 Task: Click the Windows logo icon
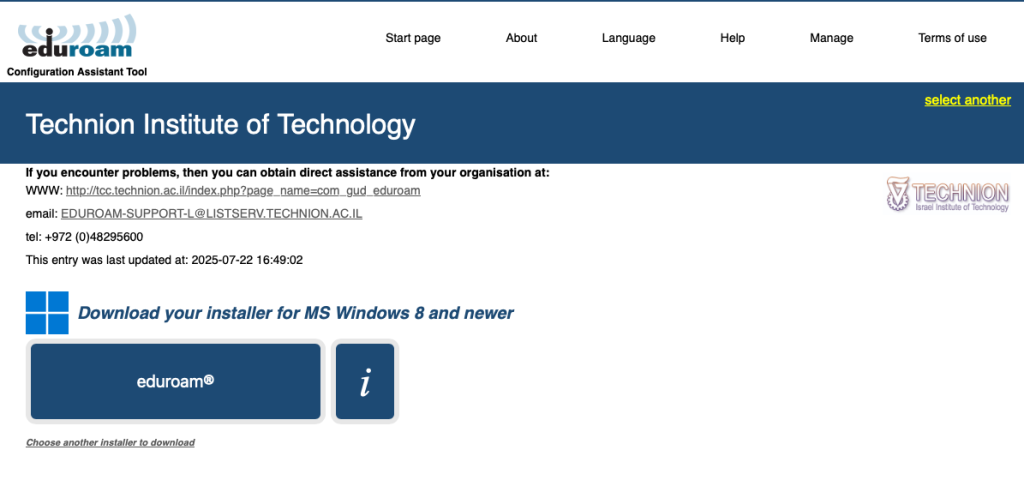point(47,313)
